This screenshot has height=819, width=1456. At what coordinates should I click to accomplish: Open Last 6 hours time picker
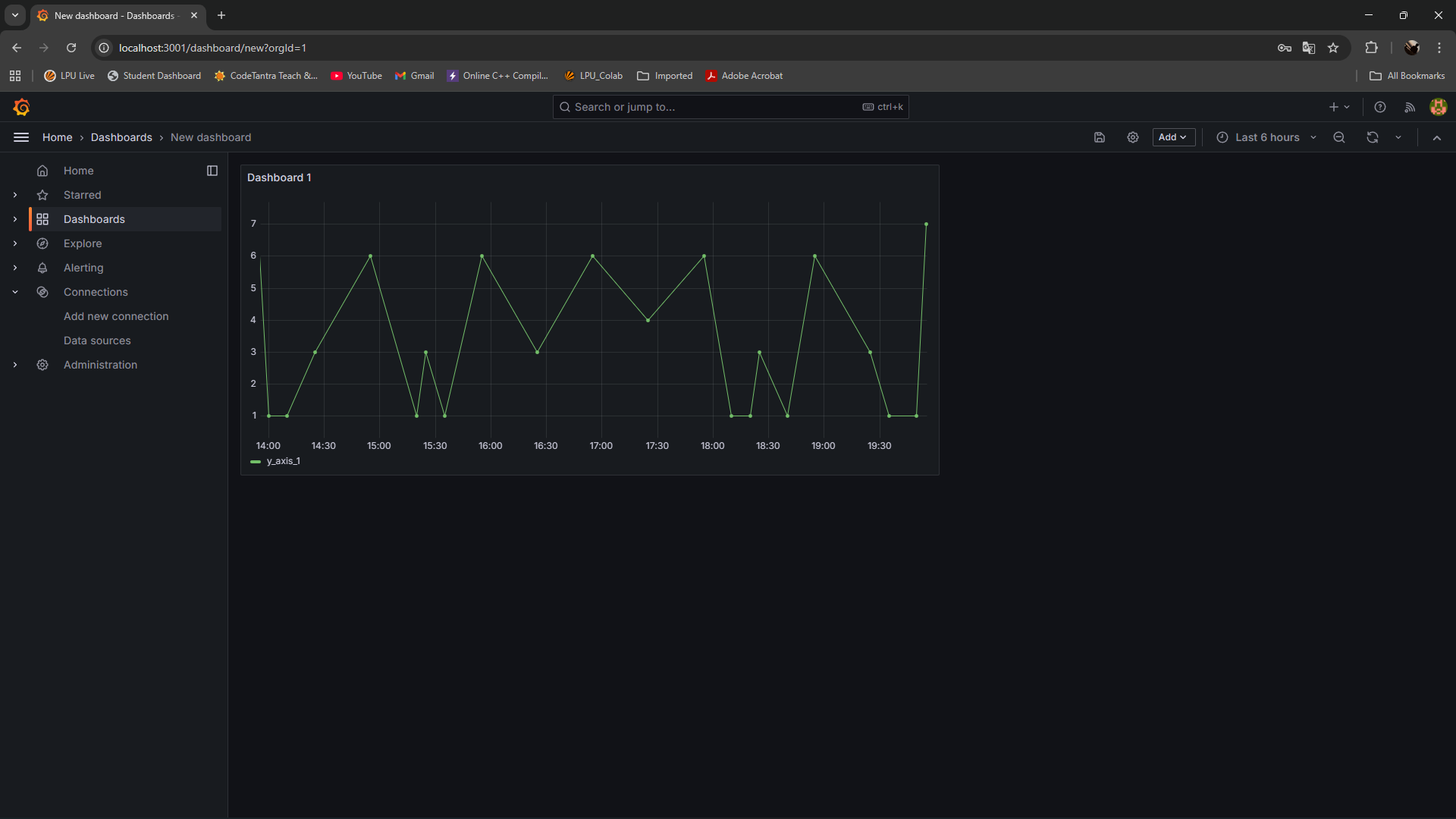[1266, 137]
